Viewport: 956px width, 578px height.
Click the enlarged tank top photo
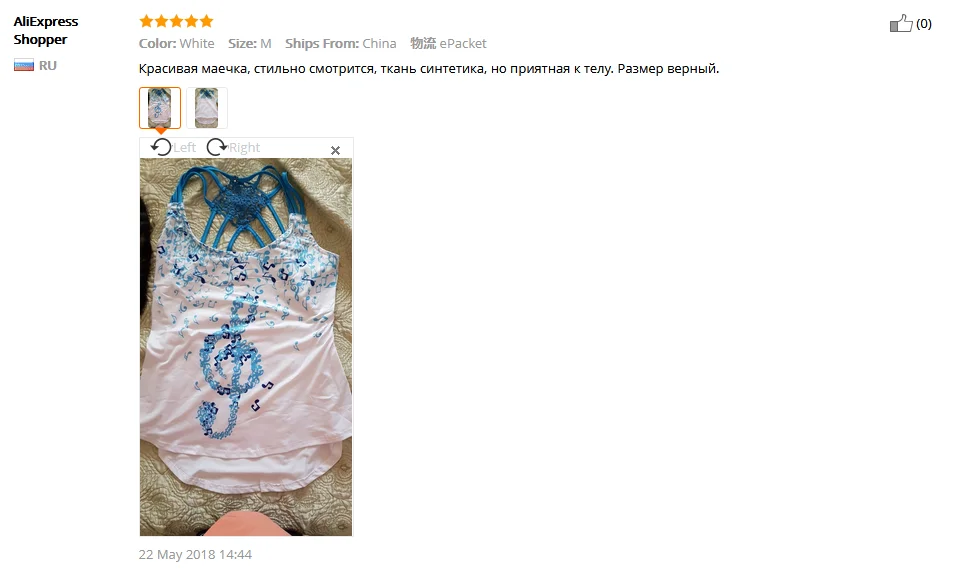click(x=246, y=347)
